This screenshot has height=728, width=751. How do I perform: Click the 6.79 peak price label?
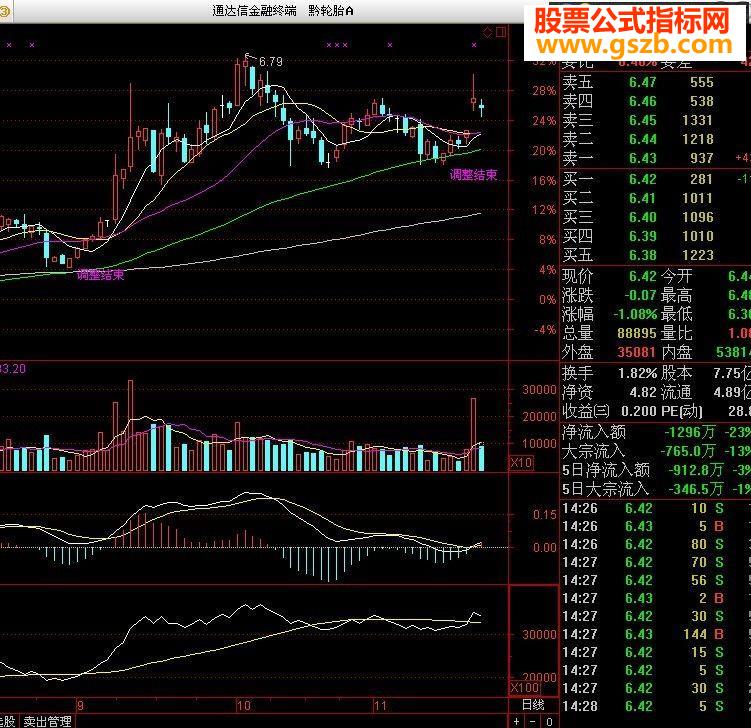[x=271, y=62]
